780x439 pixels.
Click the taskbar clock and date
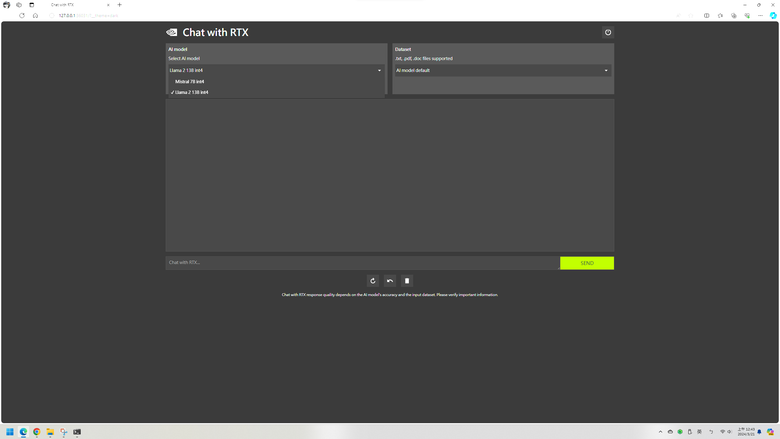(746, 432)
